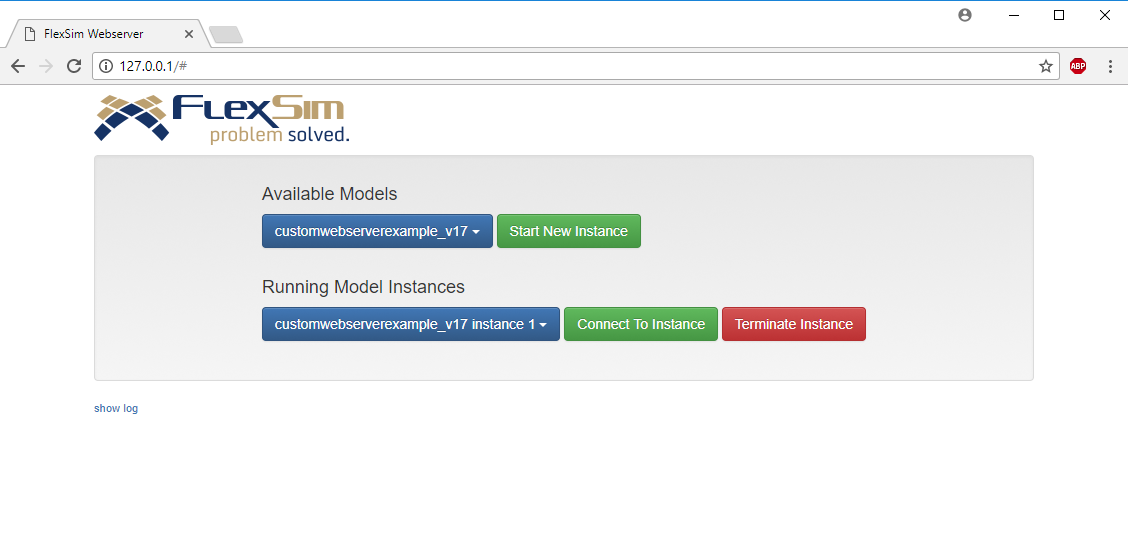Click the browser Forward arrow
The width and height of the screenshot is (1128, 545).
(x=46, y=66)
